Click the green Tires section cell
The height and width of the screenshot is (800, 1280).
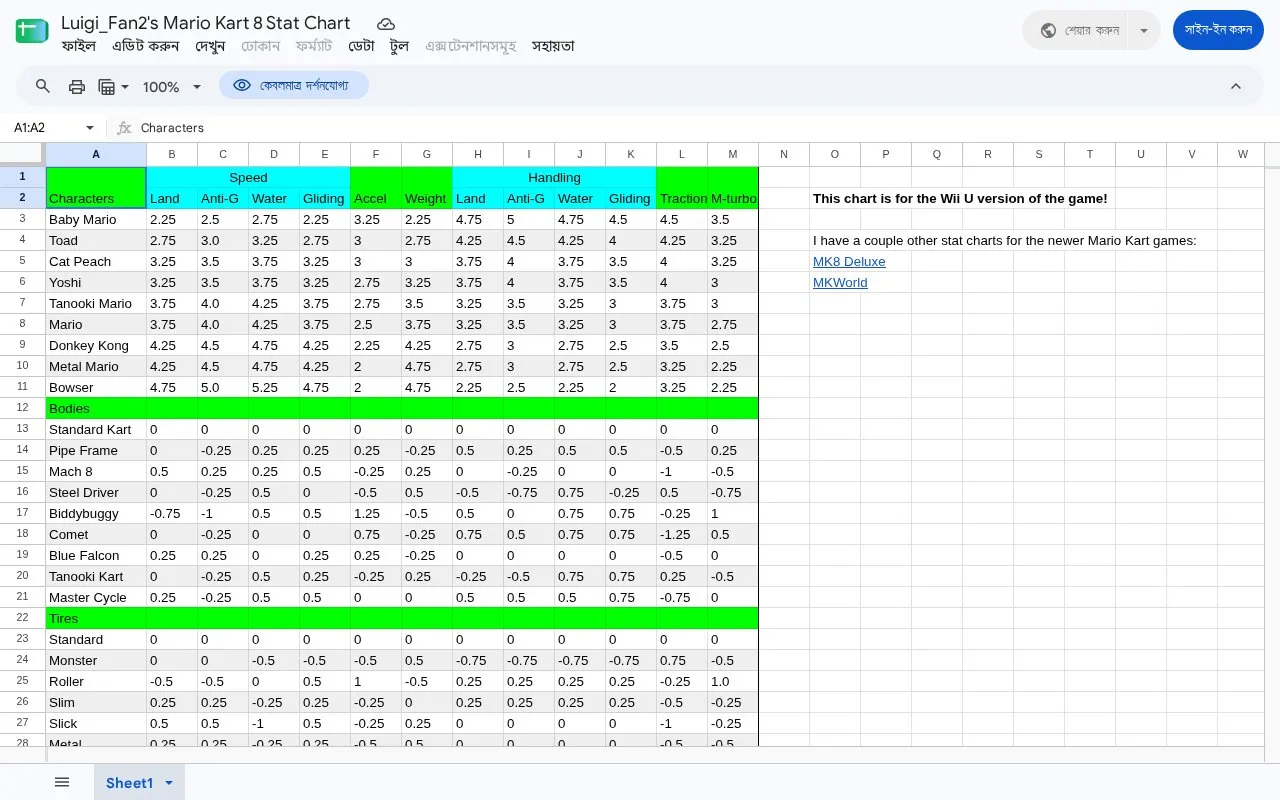(x=96, y=618)
